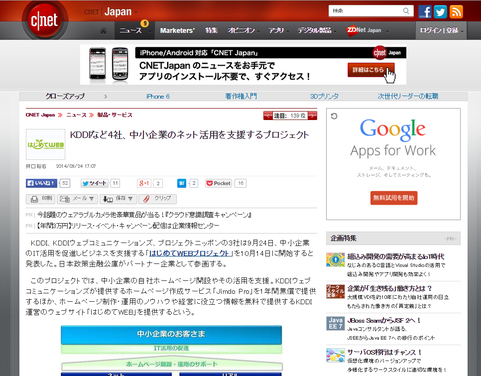Screen dimensions: 481x376
Task: Open the 特集 menu item
Action: [x=211, y=31]
